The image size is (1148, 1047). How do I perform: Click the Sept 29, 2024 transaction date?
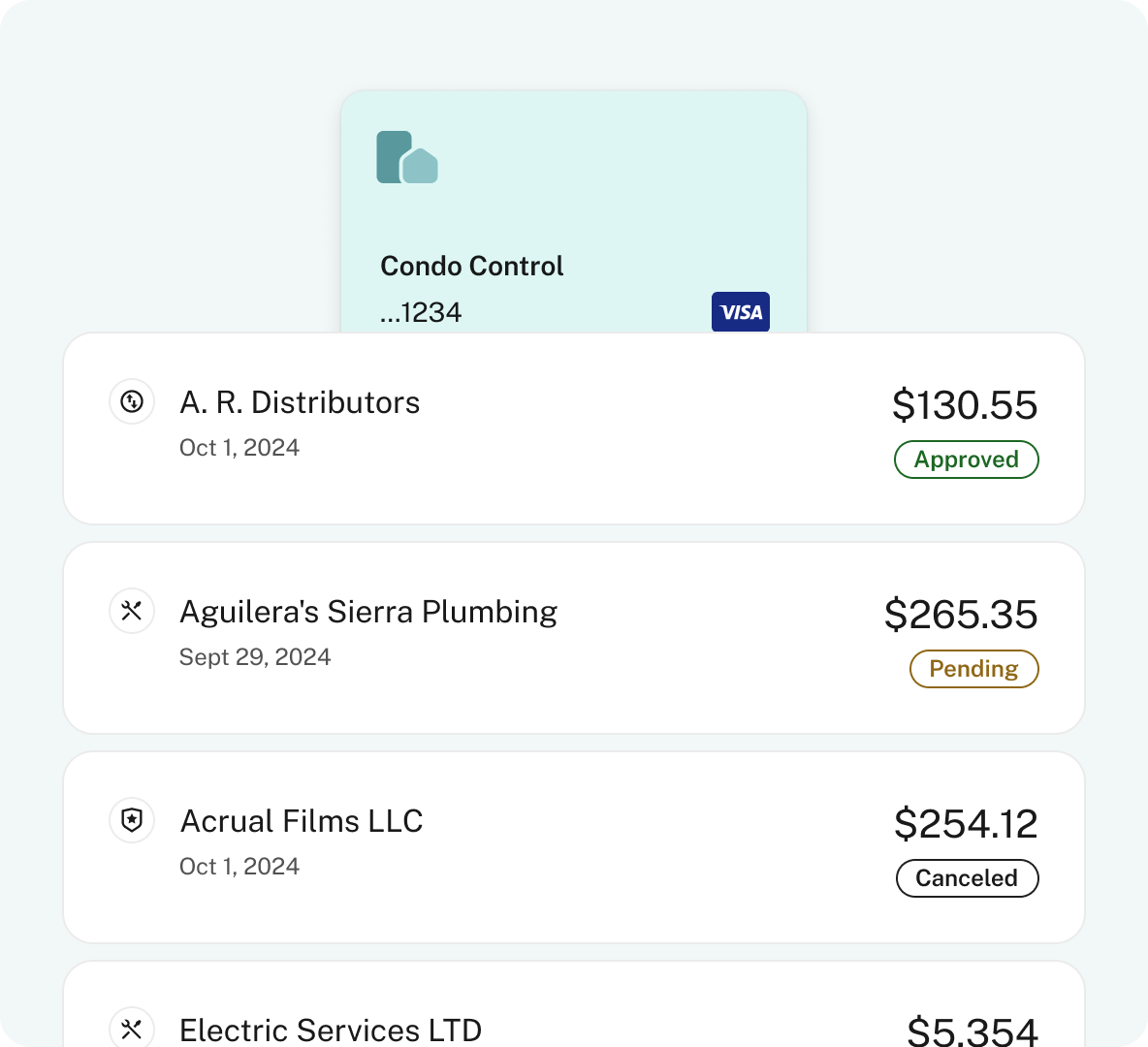[x=255, y=657]
